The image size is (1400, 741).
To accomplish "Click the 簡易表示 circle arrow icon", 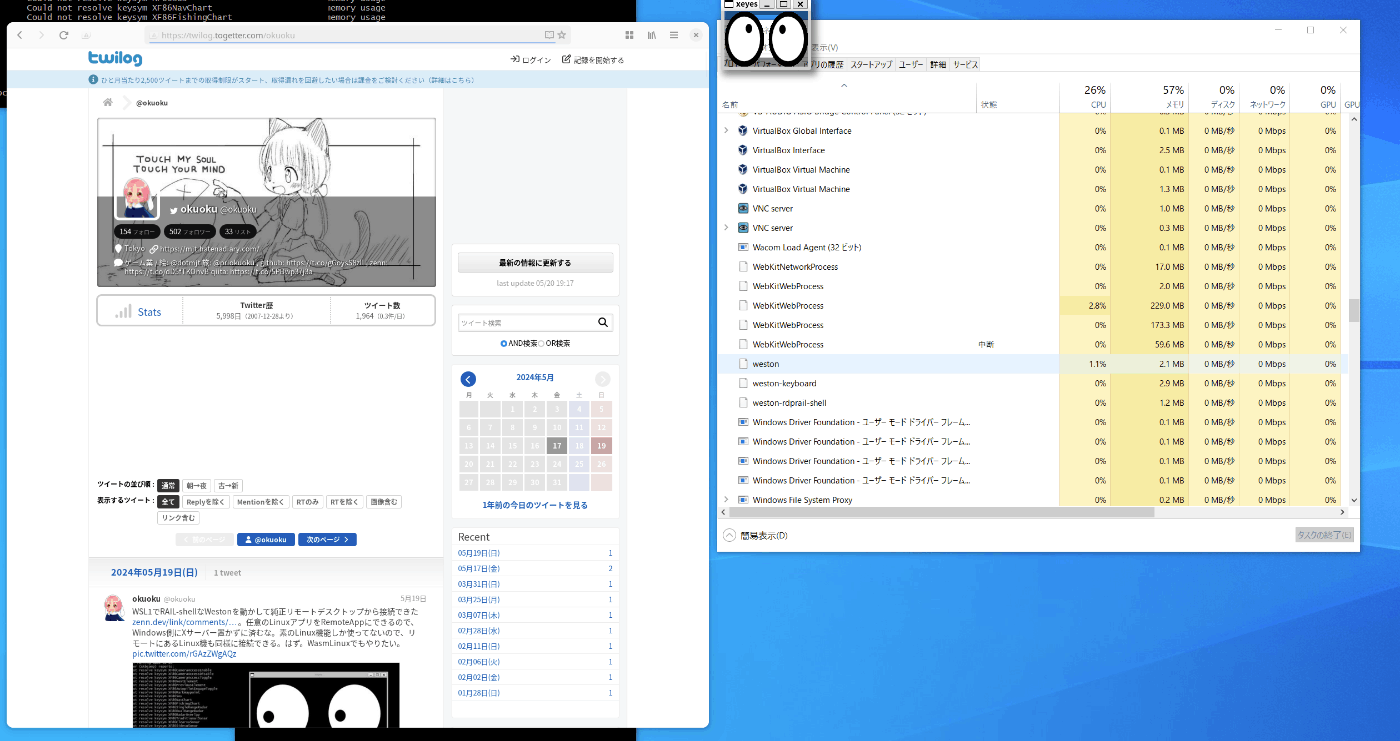I will click(x=729, y=535).
